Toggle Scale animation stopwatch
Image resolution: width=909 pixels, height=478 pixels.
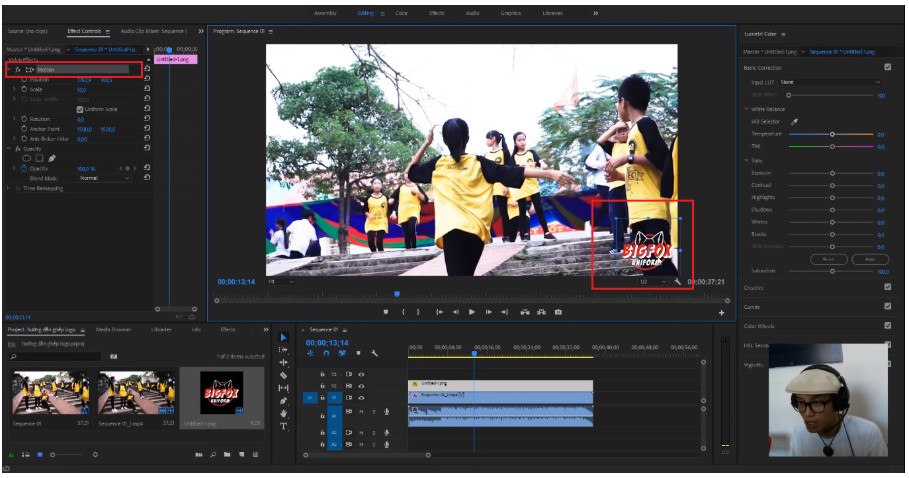click(24, 89)
